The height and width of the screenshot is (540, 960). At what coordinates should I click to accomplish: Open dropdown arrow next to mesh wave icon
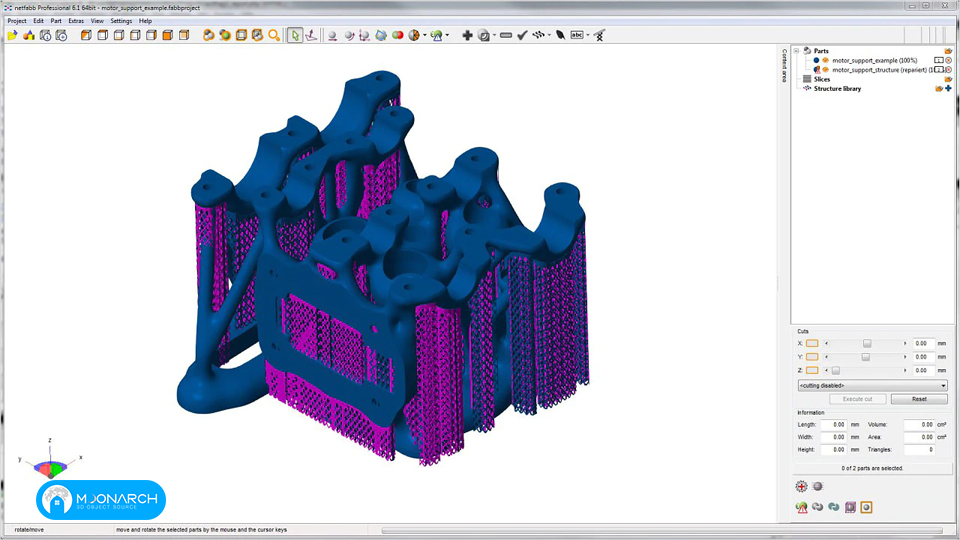click(549, 36)
